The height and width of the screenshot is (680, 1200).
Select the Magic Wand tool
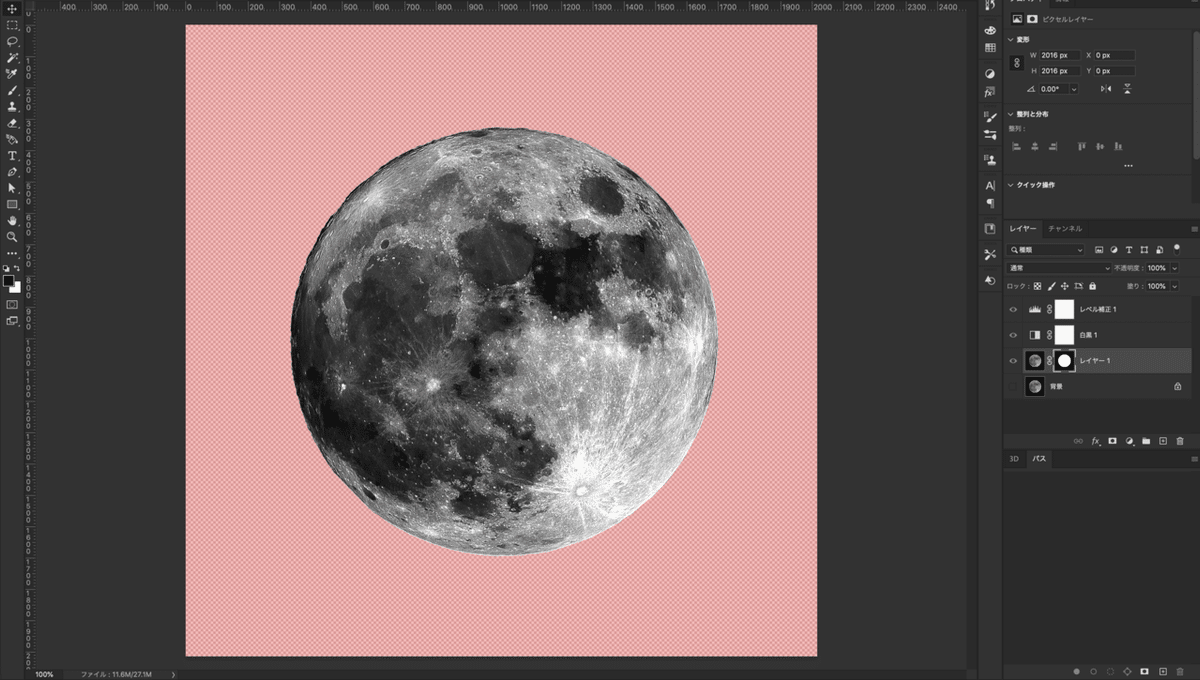12,58
